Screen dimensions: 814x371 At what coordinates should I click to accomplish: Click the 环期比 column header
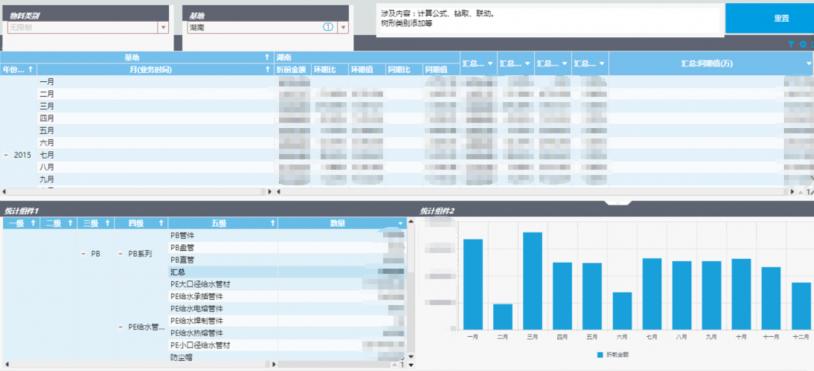pyautogui.click(x=329, y=69)
